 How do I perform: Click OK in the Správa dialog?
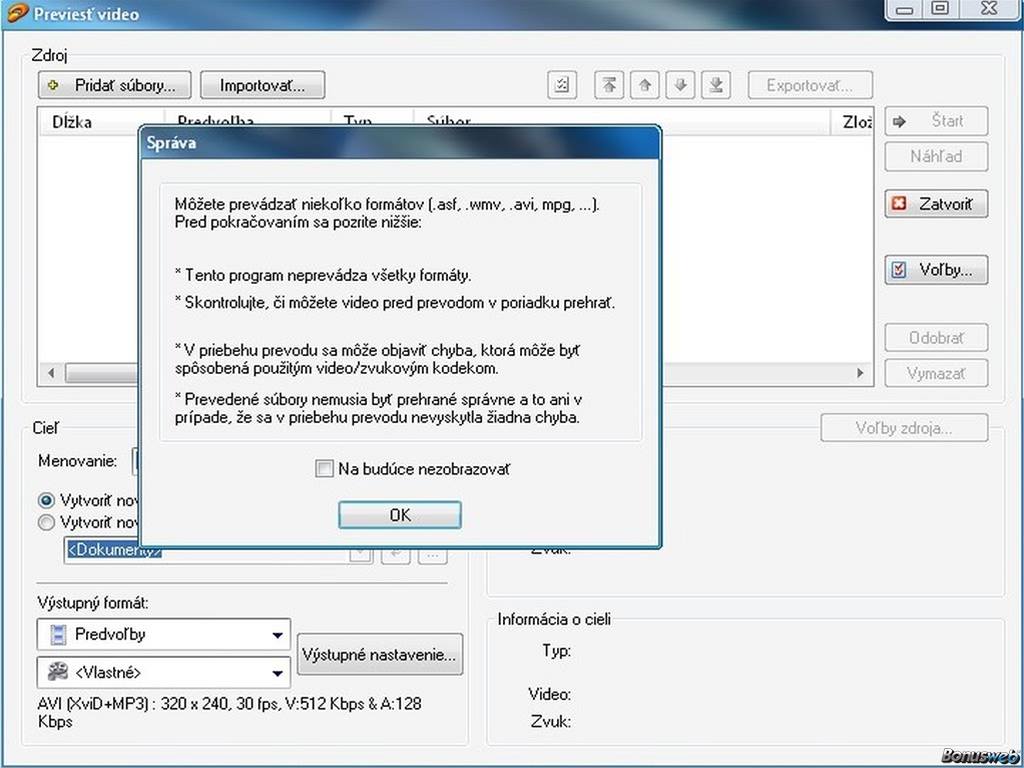point(400,515)
